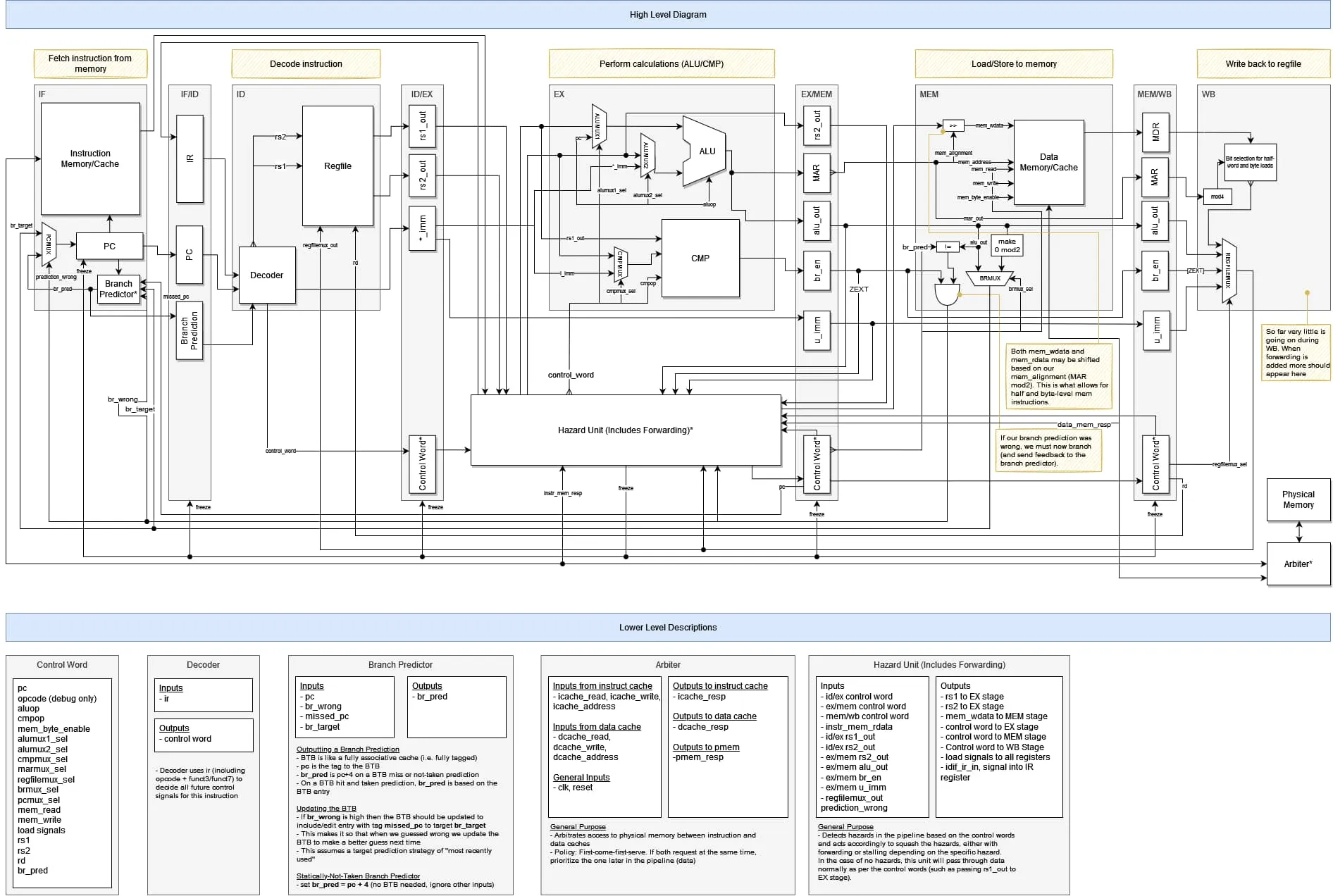The image size is (1333, 896).
Task: Select the Instruction Memory/Cache block
Action: (x=90, y=158)
